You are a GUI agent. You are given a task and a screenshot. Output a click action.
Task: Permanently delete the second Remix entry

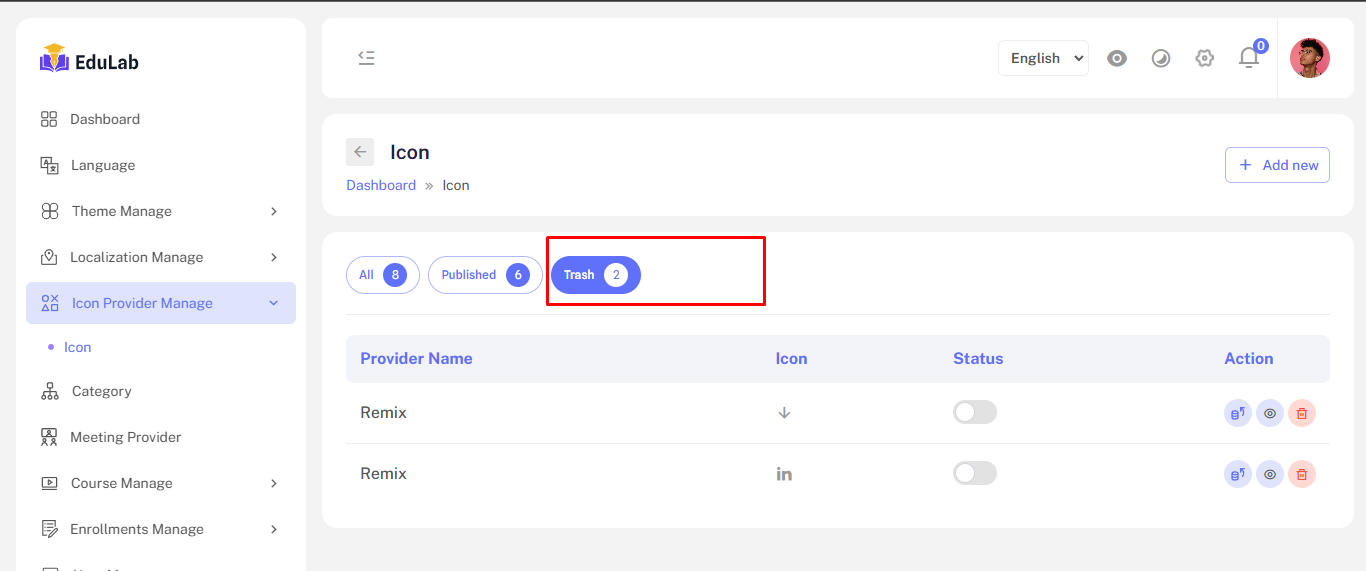point(1301,474)
